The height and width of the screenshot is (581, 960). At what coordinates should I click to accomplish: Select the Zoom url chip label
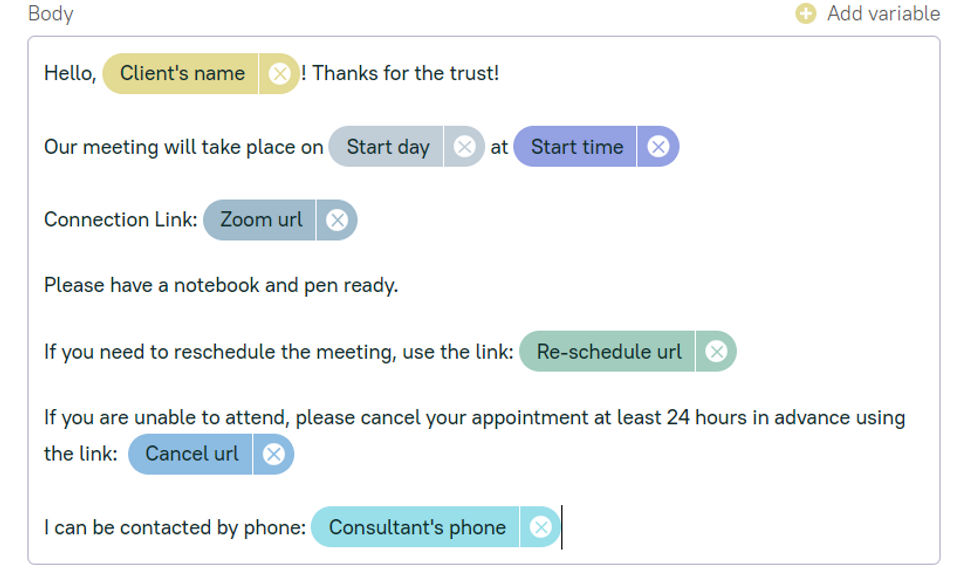pyautogui.click(x=261, y=220)
